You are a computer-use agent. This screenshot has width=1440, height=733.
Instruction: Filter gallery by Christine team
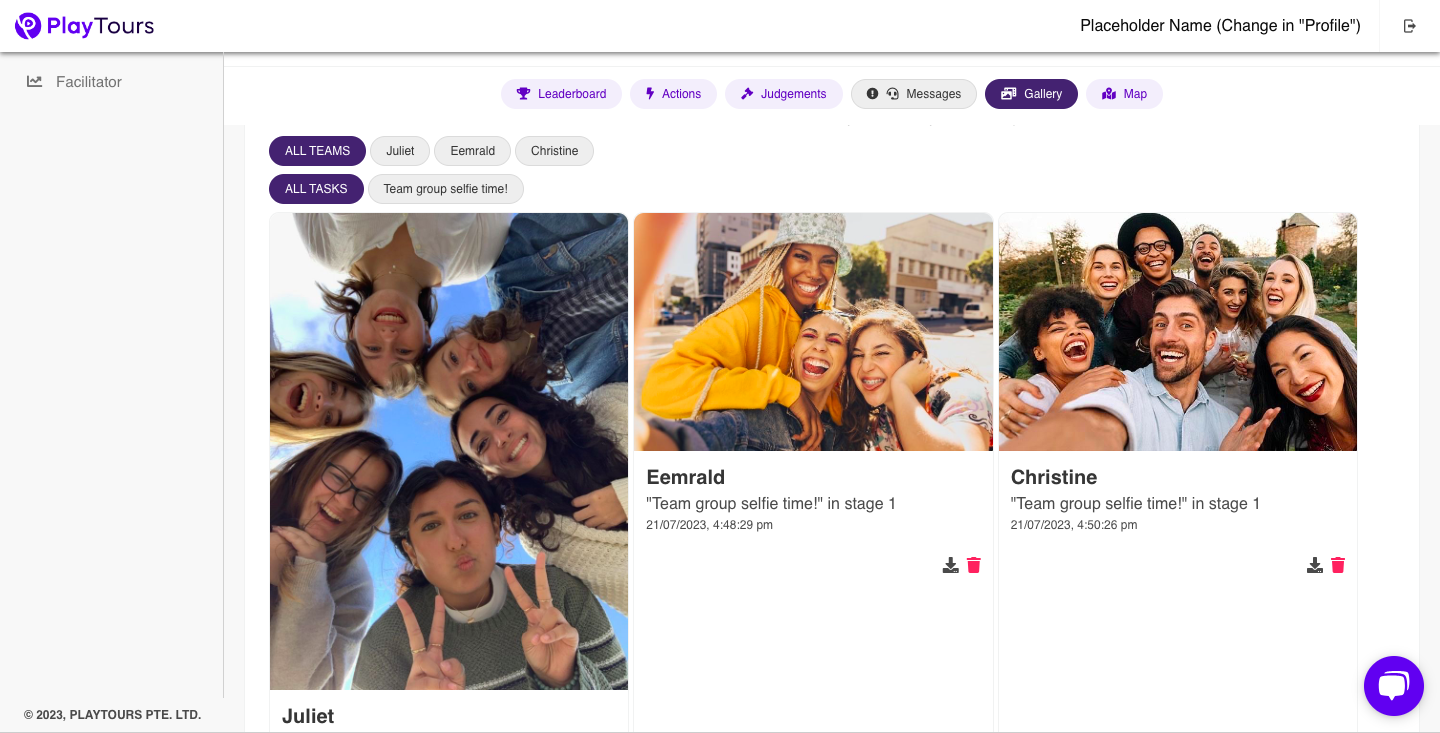point(554,151)
